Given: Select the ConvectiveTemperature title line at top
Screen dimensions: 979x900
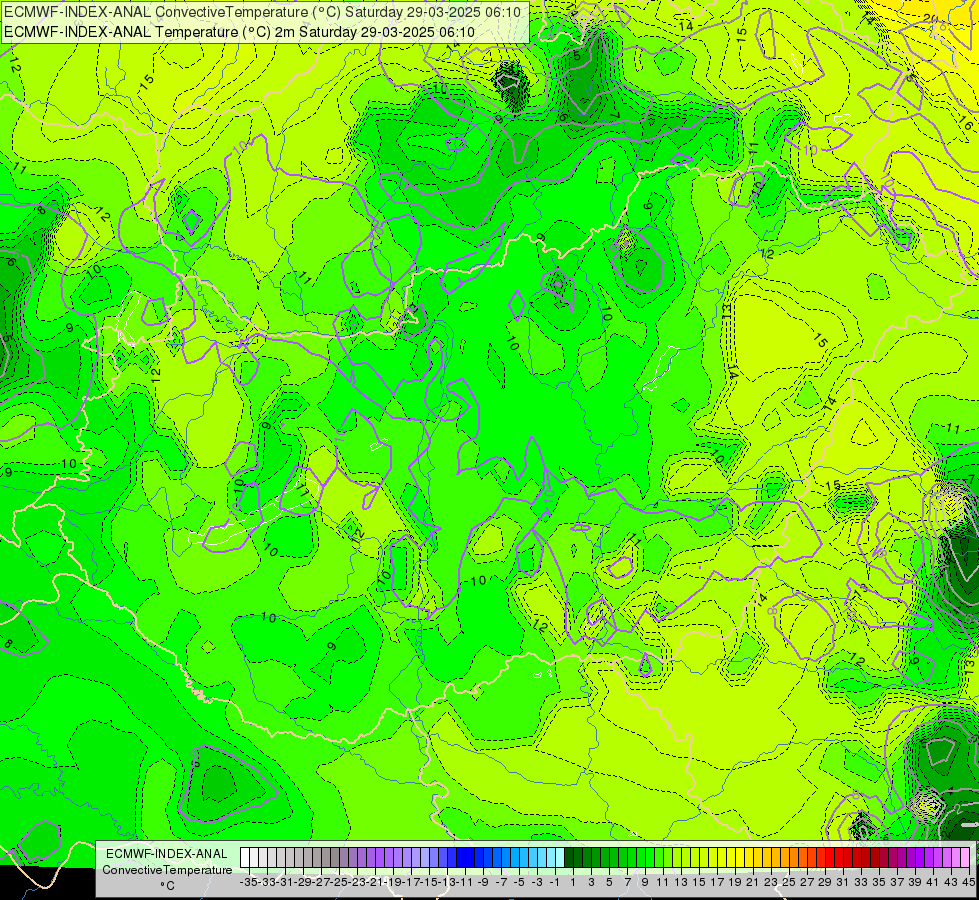Looking at the screenshot, I should click(262, 12).
